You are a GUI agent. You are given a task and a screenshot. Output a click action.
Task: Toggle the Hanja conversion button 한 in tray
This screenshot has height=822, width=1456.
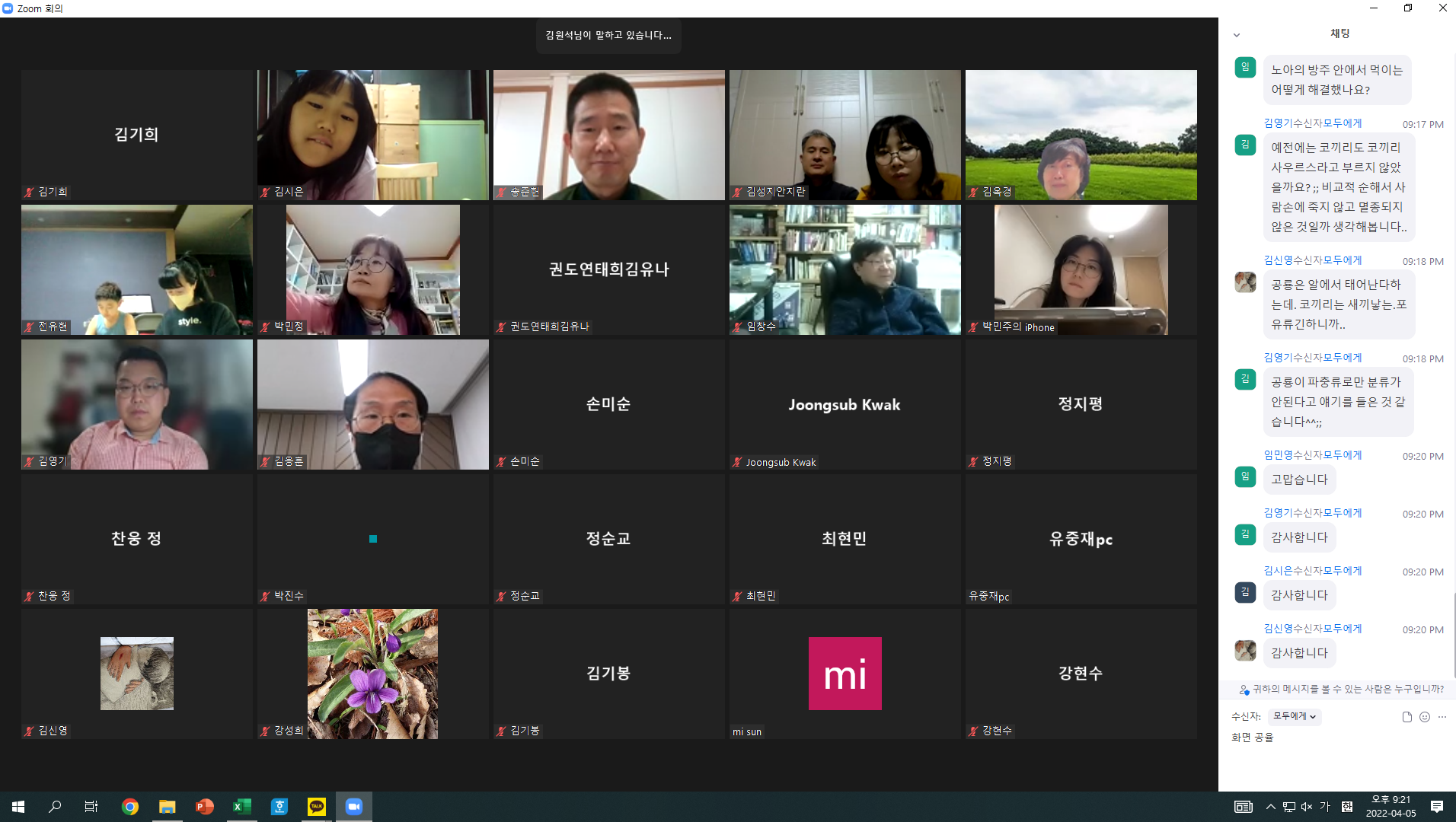[x=1346, y=807]
